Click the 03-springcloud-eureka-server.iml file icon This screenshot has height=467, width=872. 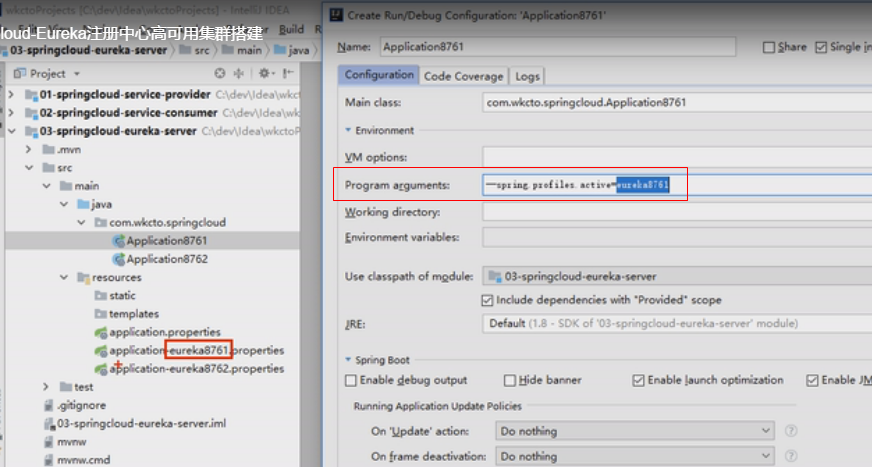tap(49, 424)
